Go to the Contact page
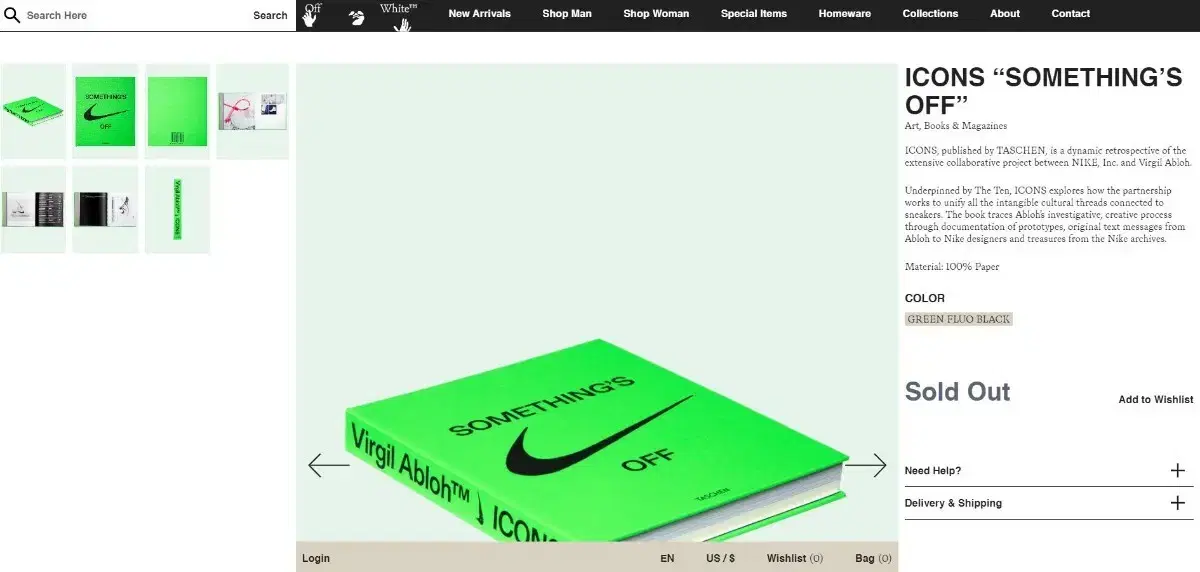 pyautogui.click(x=1071, y=14)
